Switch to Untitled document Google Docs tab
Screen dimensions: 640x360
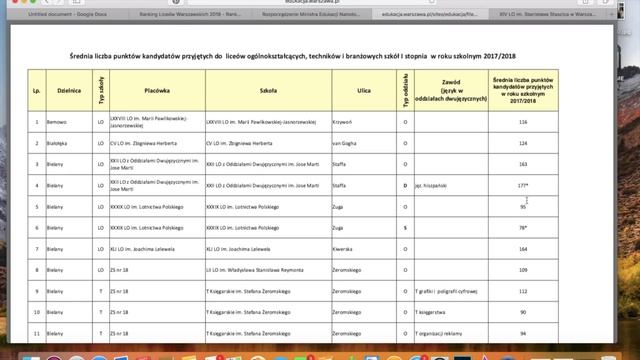coord(68,14)
